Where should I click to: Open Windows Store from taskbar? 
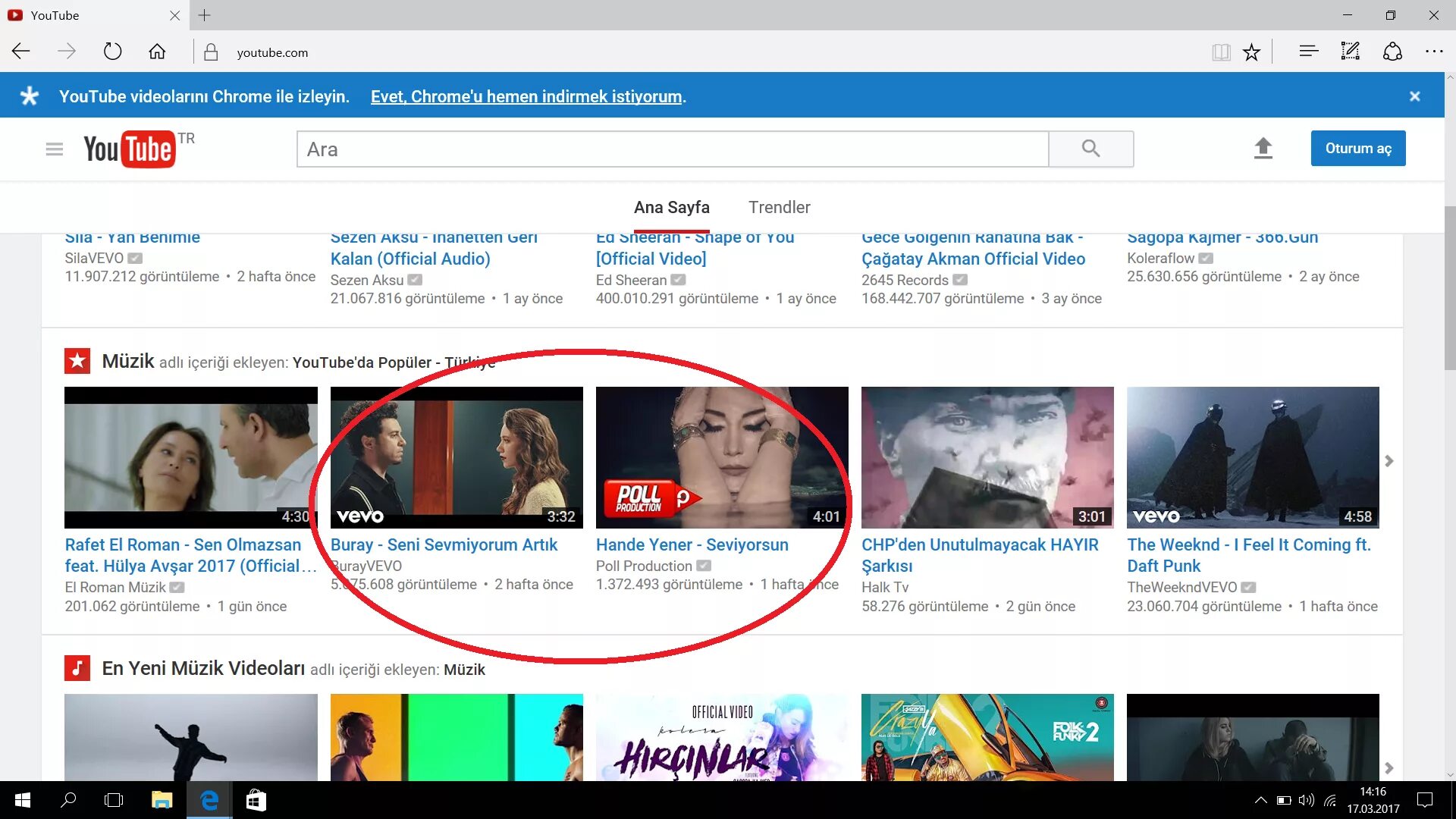256,800
